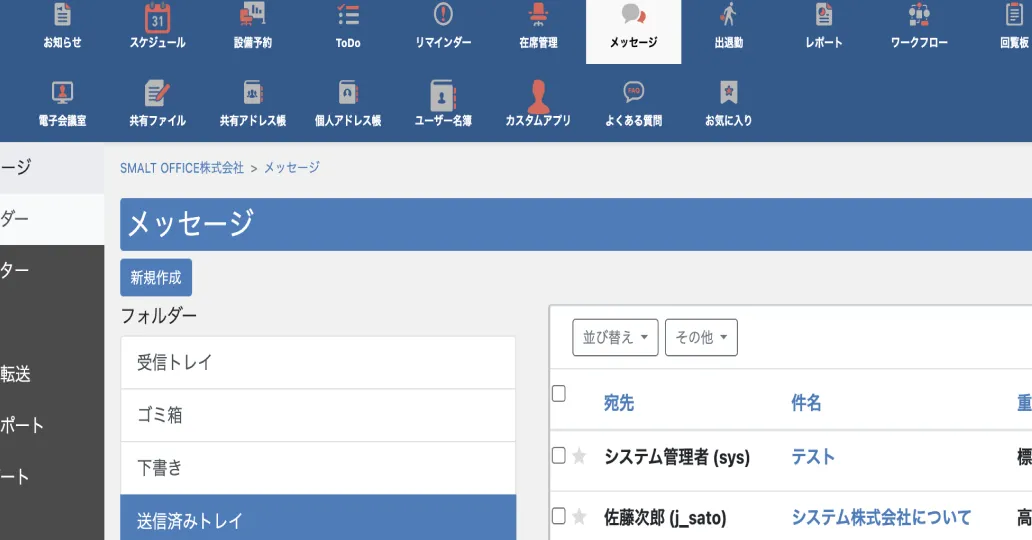Select the 受信トレイ folder
Image resolution: width=1032 pixels, height=540 pixels.
(x=318, y=362)
